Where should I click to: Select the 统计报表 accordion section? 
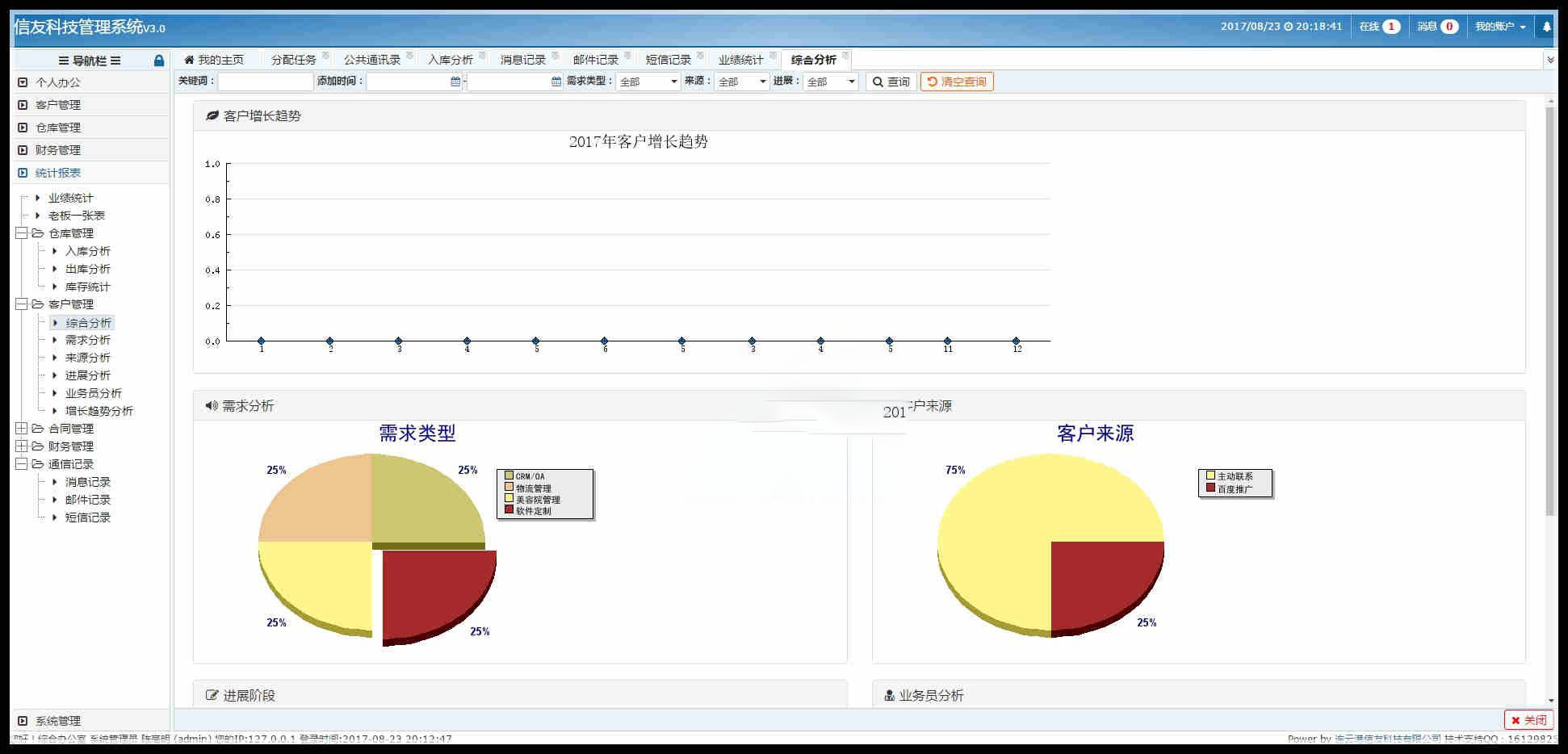[90, 173]
